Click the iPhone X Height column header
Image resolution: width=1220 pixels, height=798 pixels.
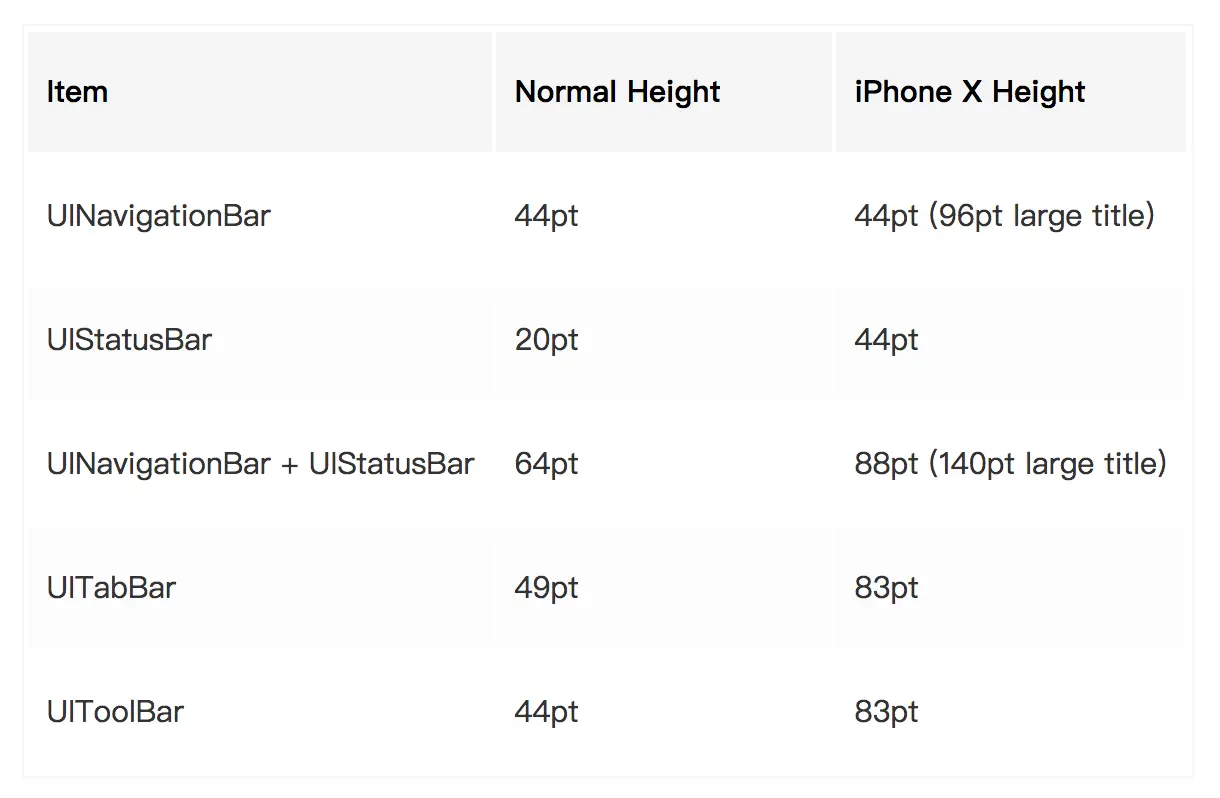[x=969, y=92]
